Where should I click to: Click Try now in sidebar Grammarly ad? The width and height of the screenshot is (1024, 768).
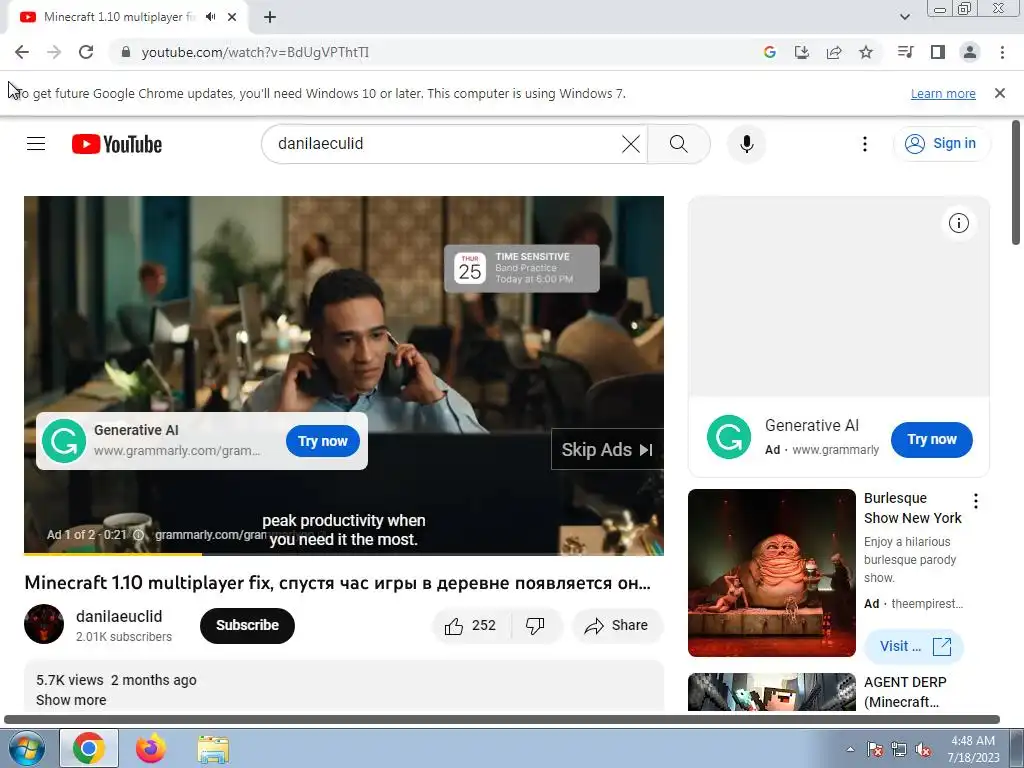[931, 440]
